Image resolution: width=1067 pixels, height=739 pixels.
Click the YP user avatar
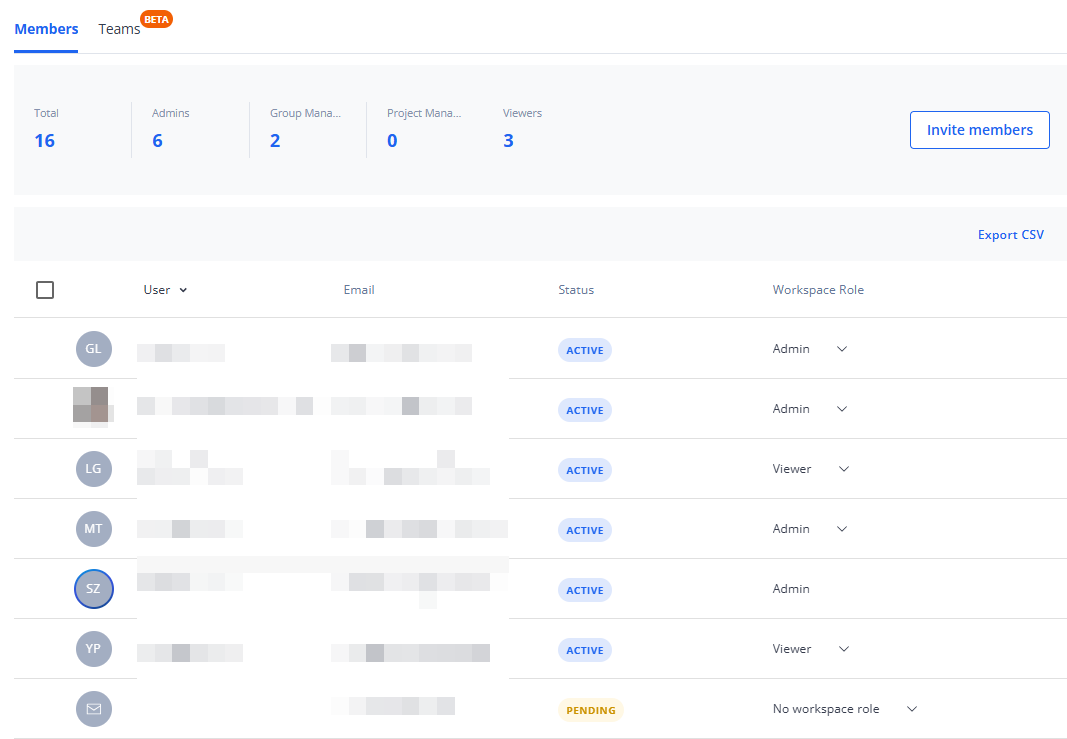click(x=94, y=649)
